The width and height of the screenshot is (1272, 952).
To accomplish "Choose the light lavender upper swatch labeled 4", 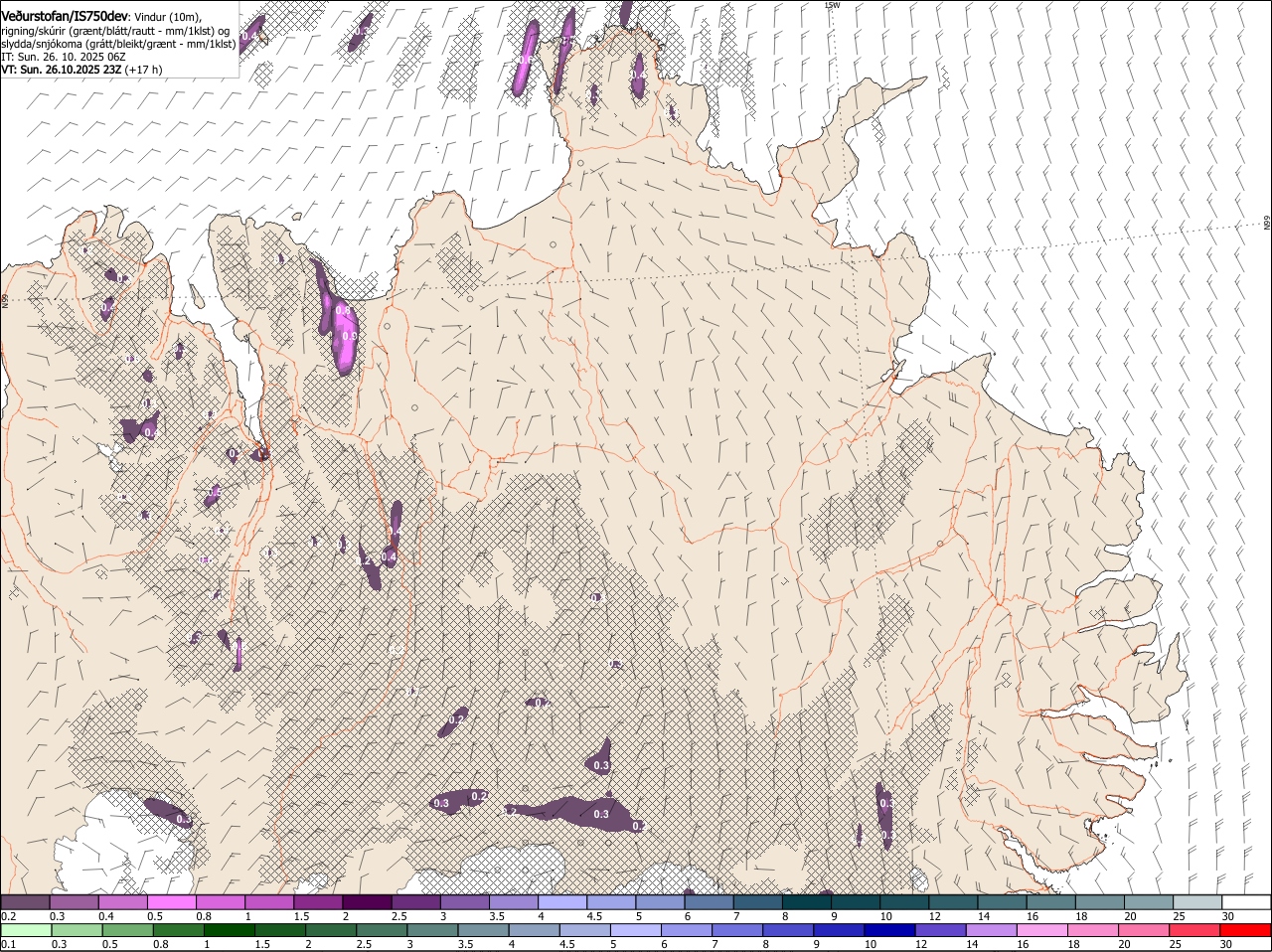I will (x=561, y=902).
